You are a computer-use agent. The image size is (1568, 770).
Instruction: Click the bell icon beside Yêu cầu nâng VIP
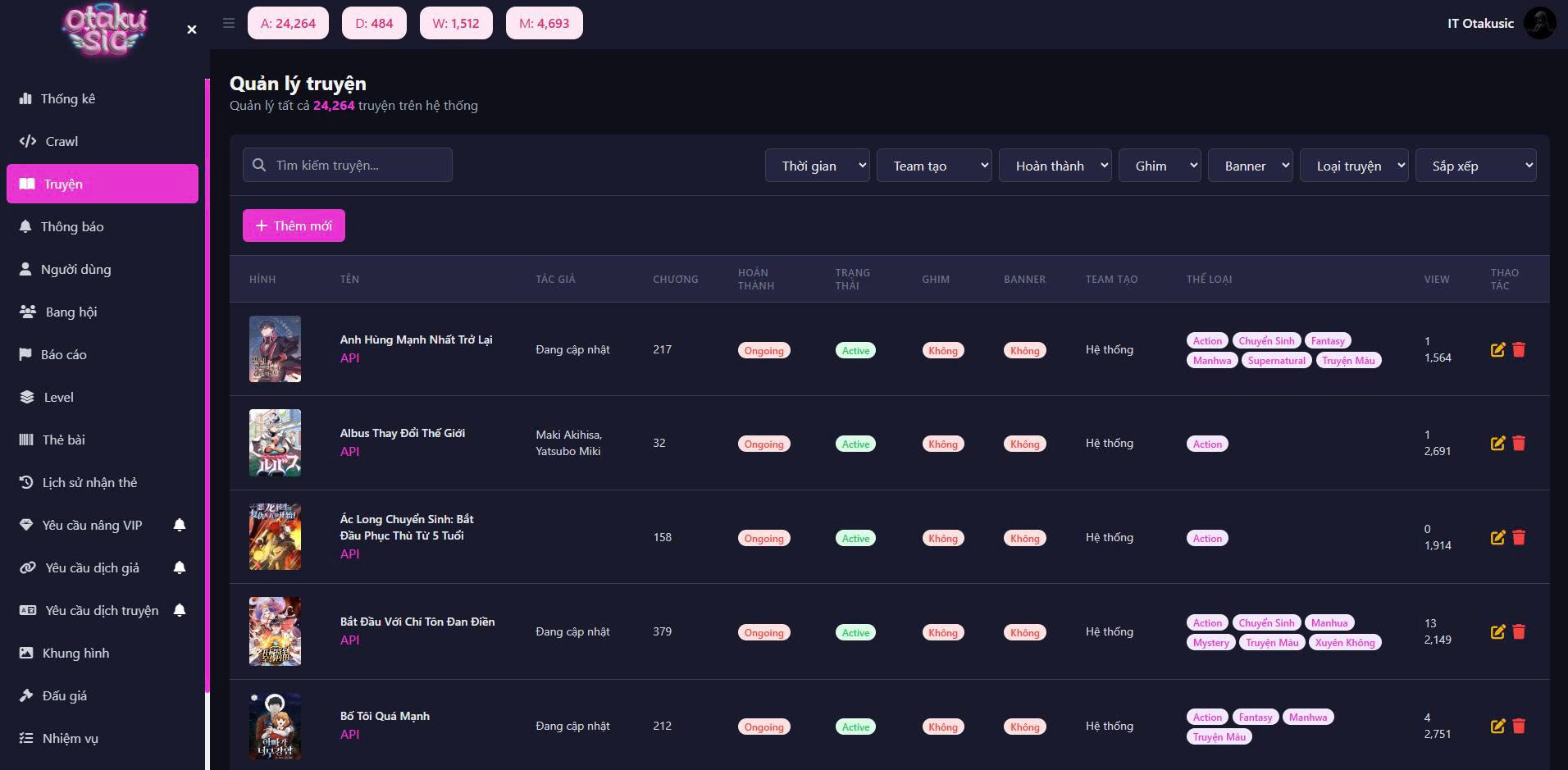coord(180,525)
